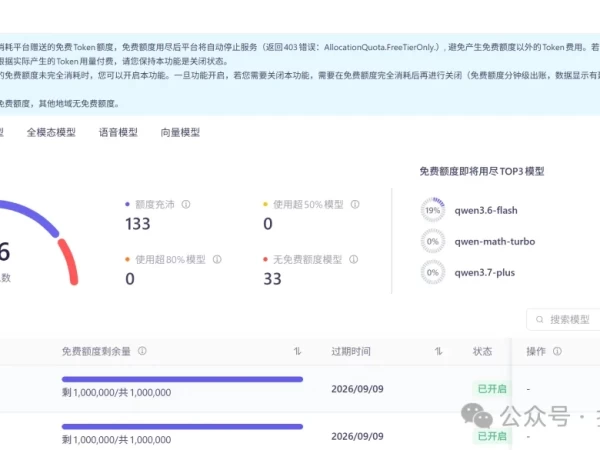
Task: Click the 状态 column header
Action: (482, 351)
